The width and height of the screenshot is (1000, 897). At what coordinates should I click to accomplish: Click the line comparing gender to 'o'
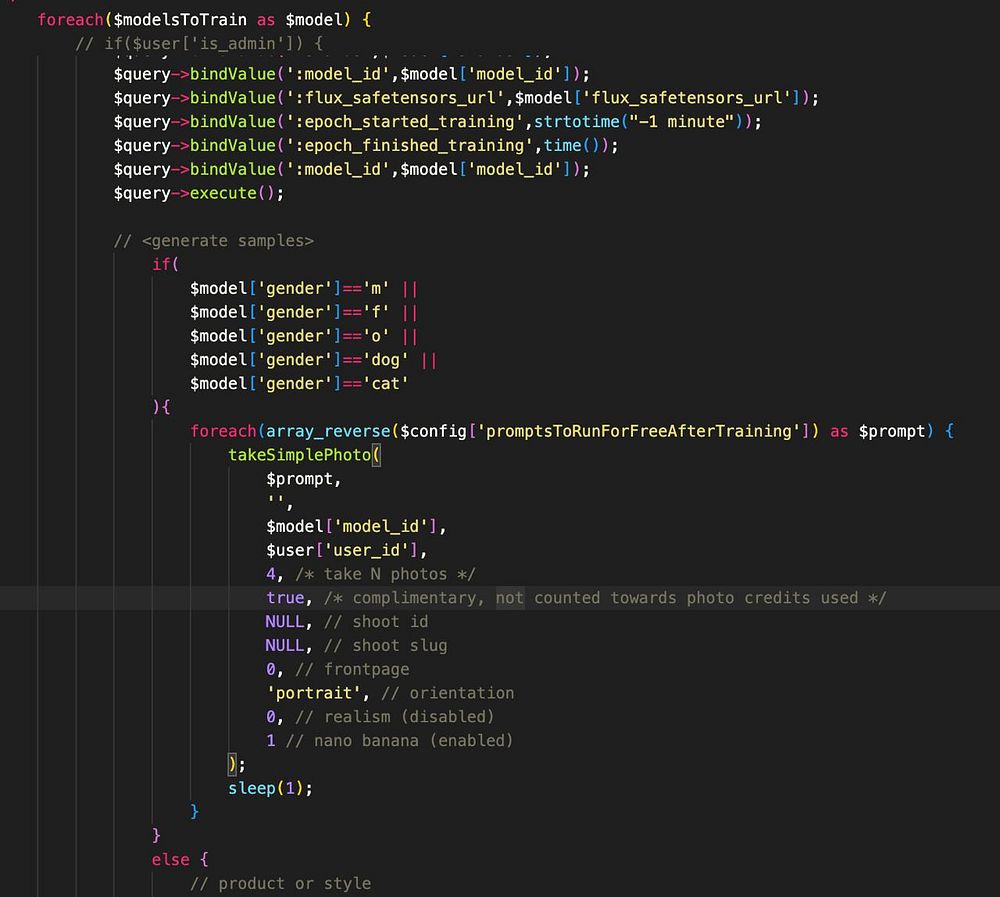[x=304, y=336]
